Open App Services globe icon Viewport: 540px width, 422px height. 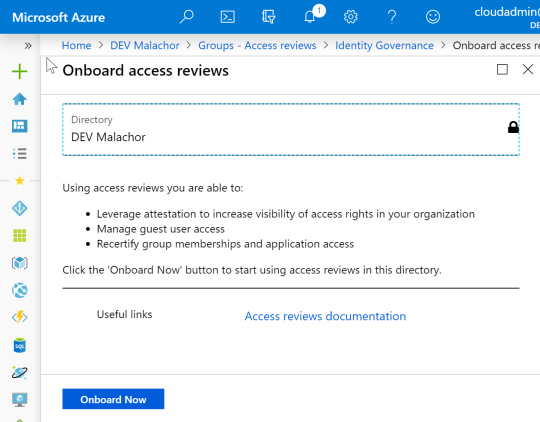[20, 290]
